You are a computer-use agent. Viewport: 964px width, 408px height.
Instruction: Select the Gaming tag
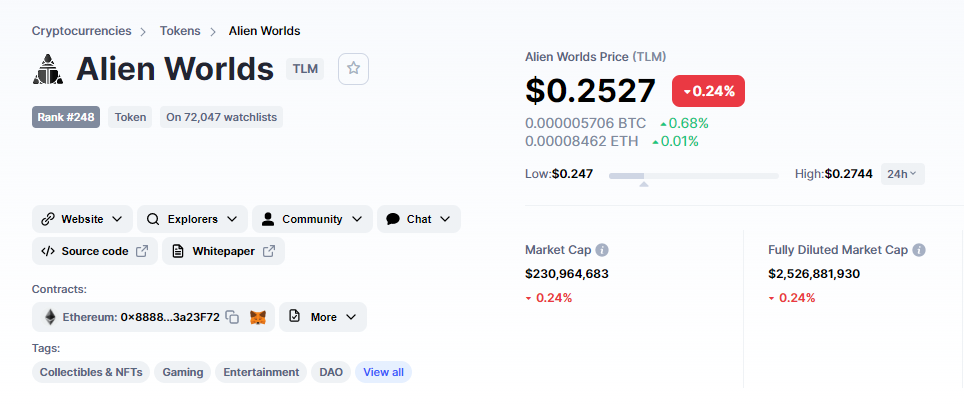click(183, 372)
